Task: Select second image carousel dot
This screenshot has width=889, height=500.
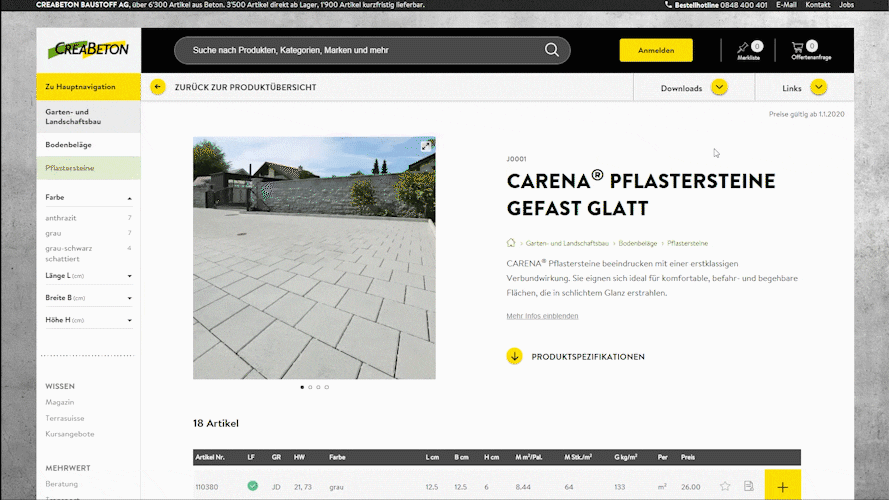Action: pos(310,387)
